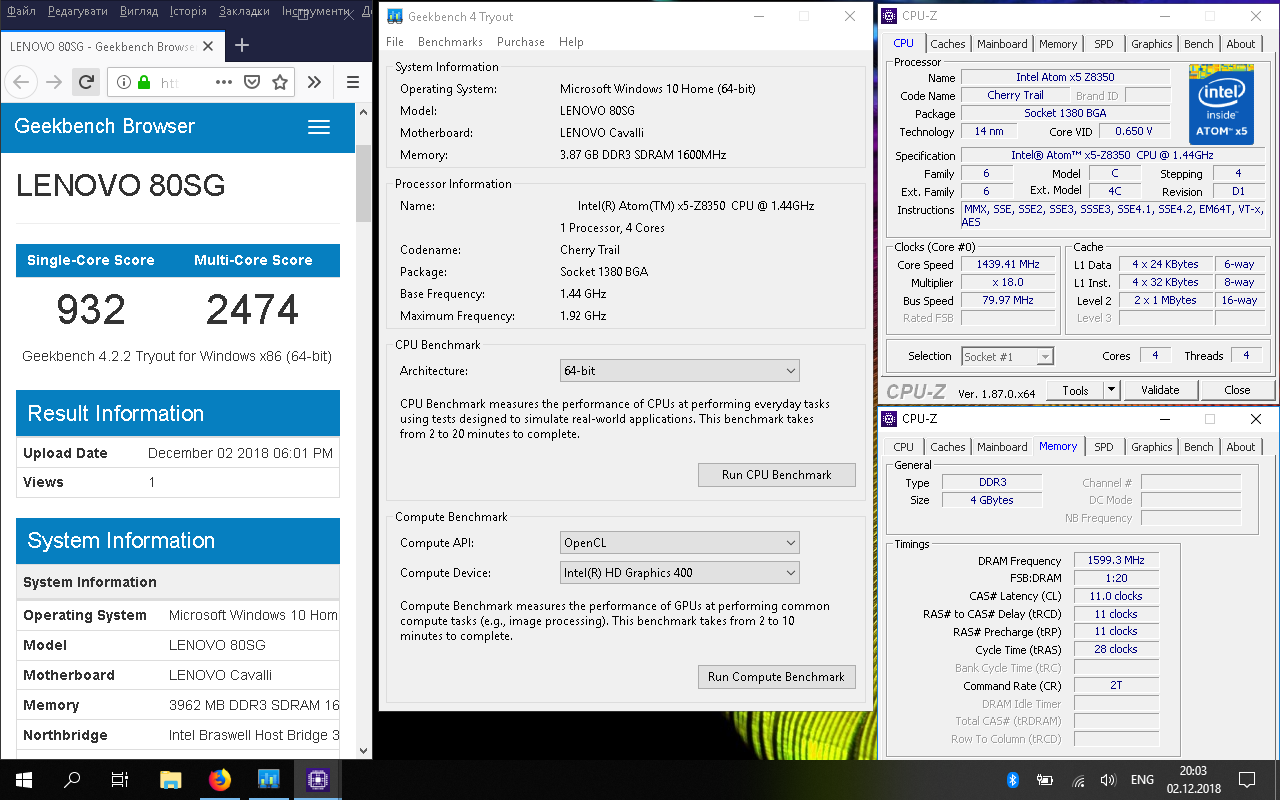Switch to Caches tab in lower CPU-Z
Screen dimensions: 1280x800
(948, 447)
